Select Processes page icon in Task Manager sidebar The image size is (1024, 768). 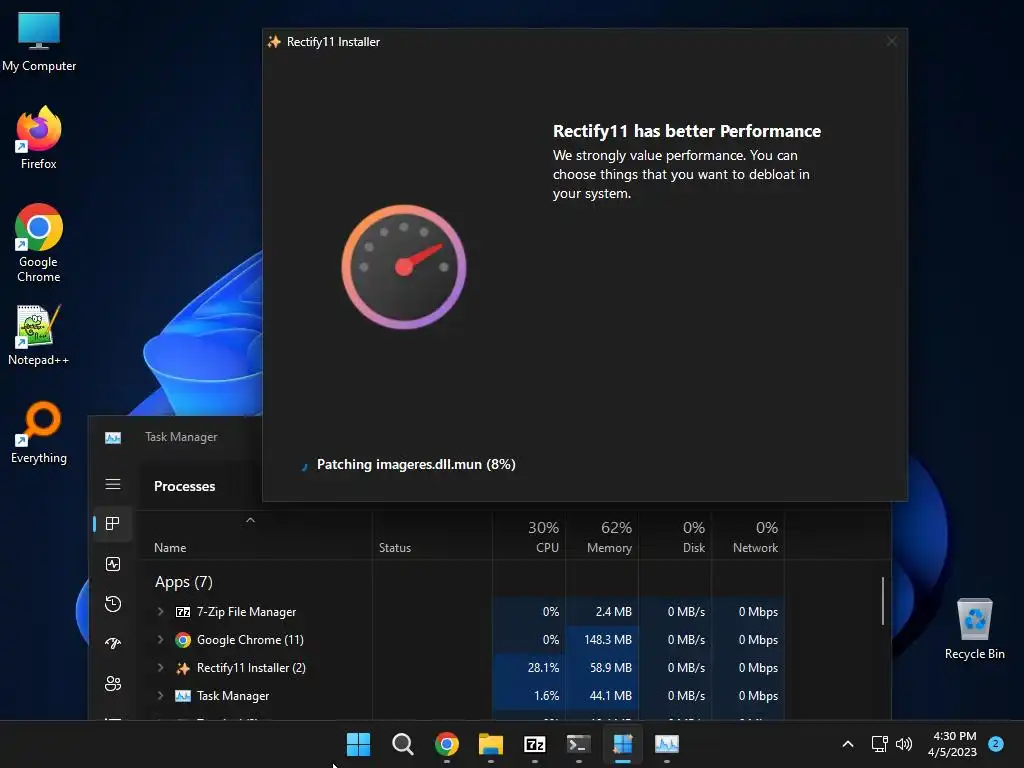point(113,524)
